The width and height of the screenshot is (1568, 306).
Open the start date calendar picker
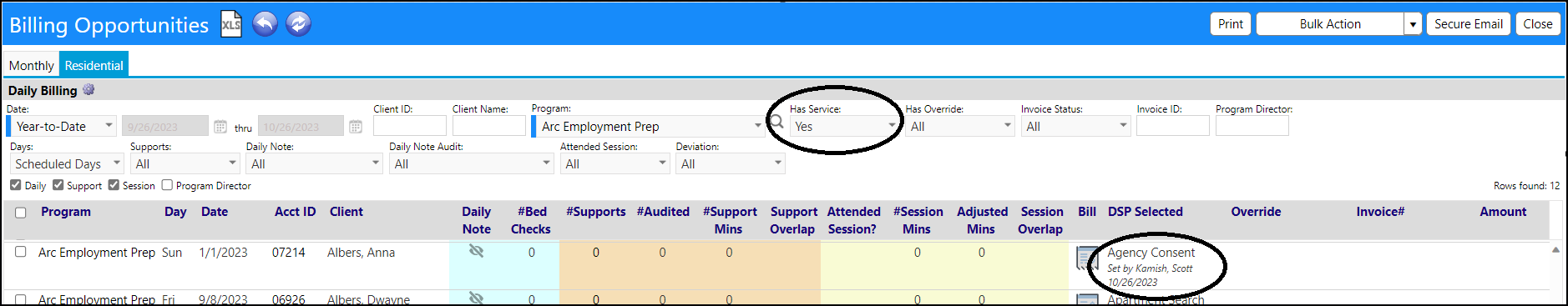click(220, 127)
